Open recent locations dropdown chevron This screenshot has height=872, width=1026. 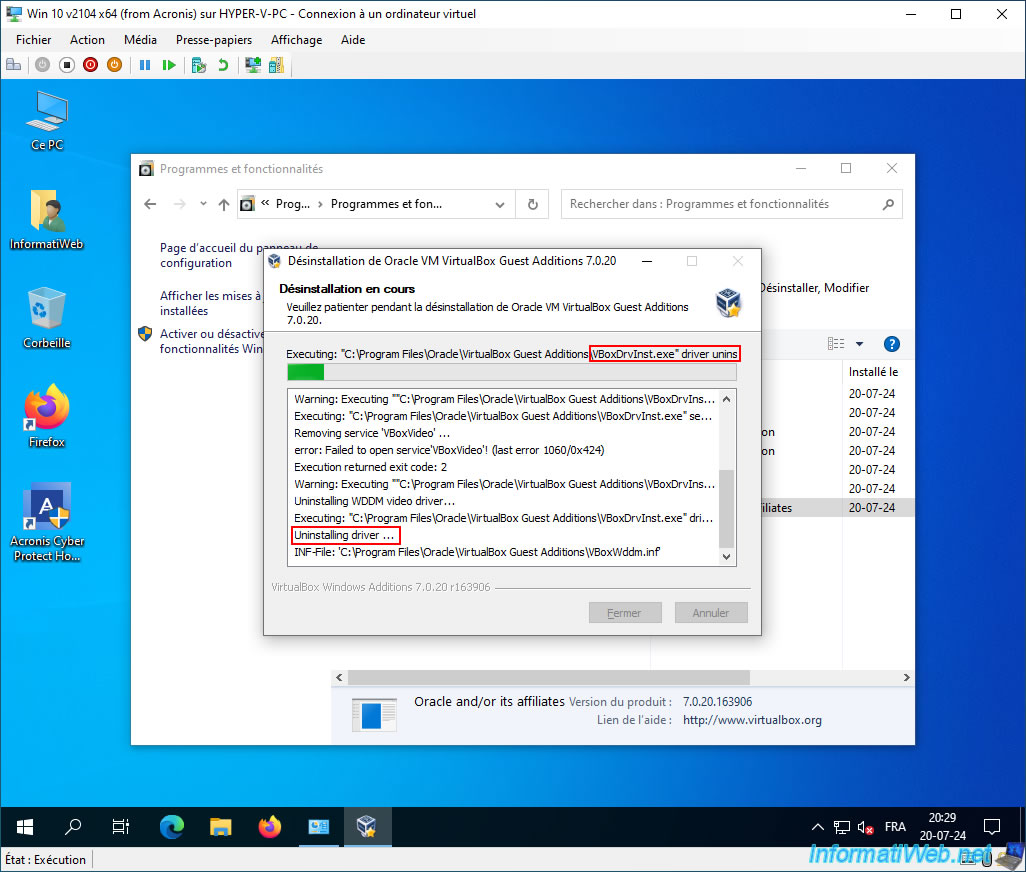click(x=203, y=204)
